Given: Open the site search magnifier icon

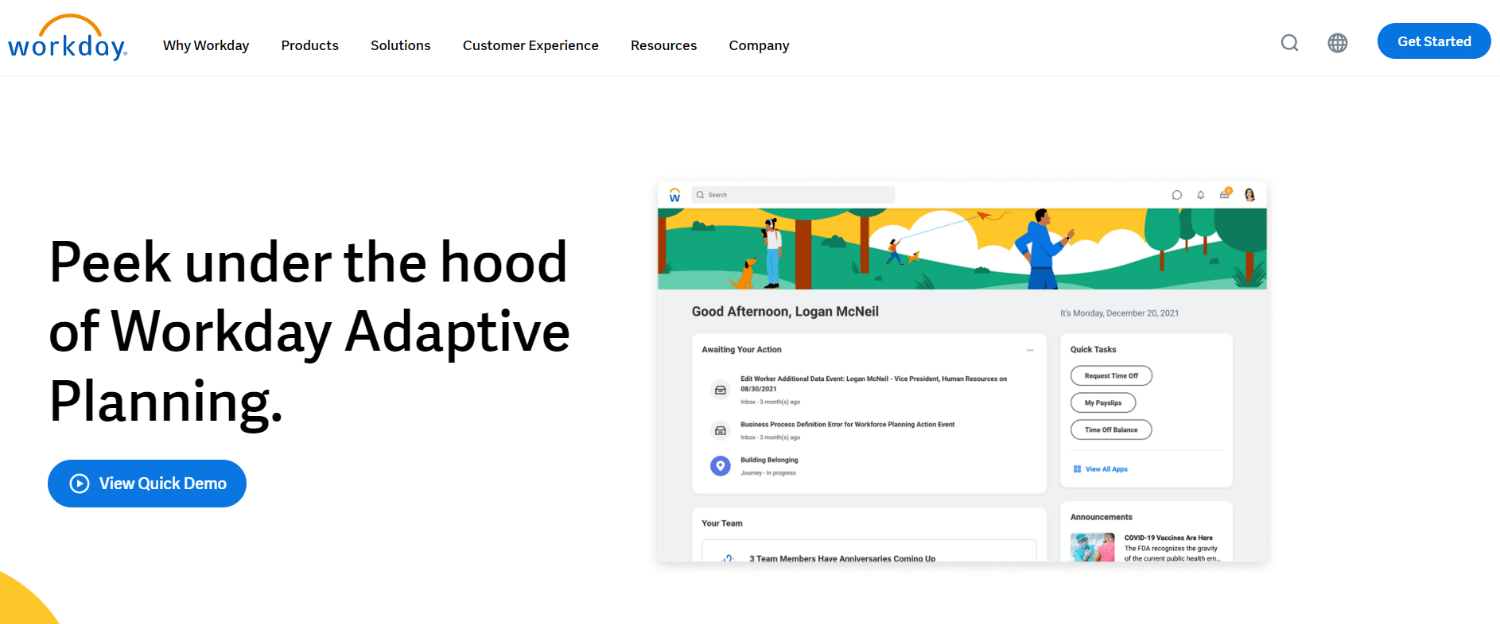Looking at the screenshot, I should (1290, 43).
